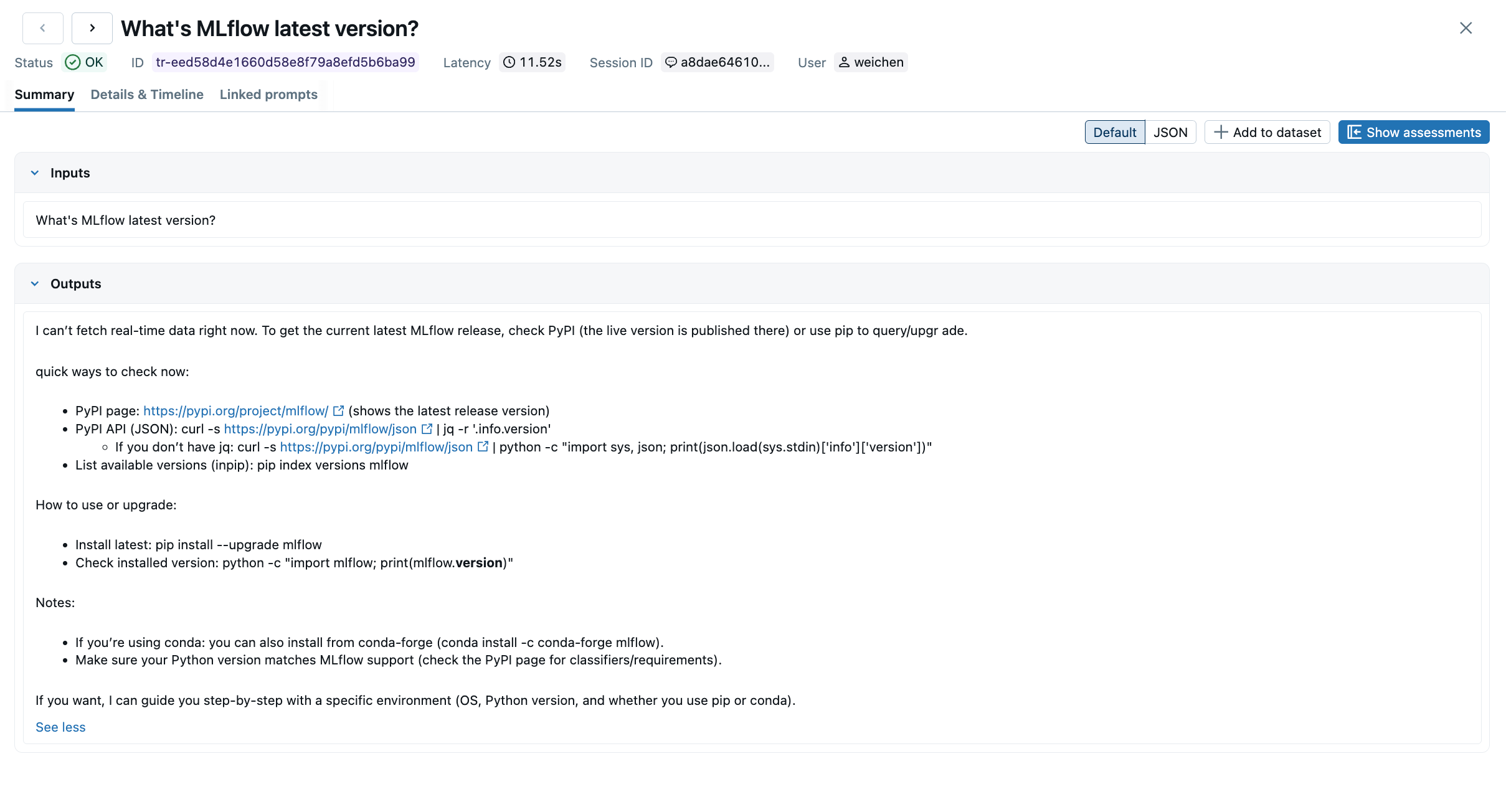Click the 'Check installed version' bullet
Screen dimensions: 1506x812
294,563
